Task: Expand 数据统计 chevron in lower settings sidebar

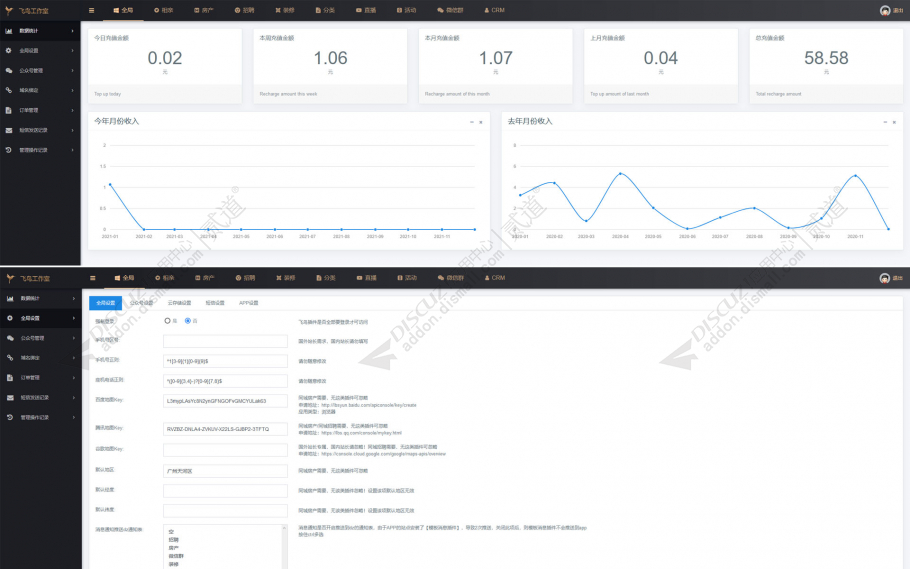Action: (73, 298)
